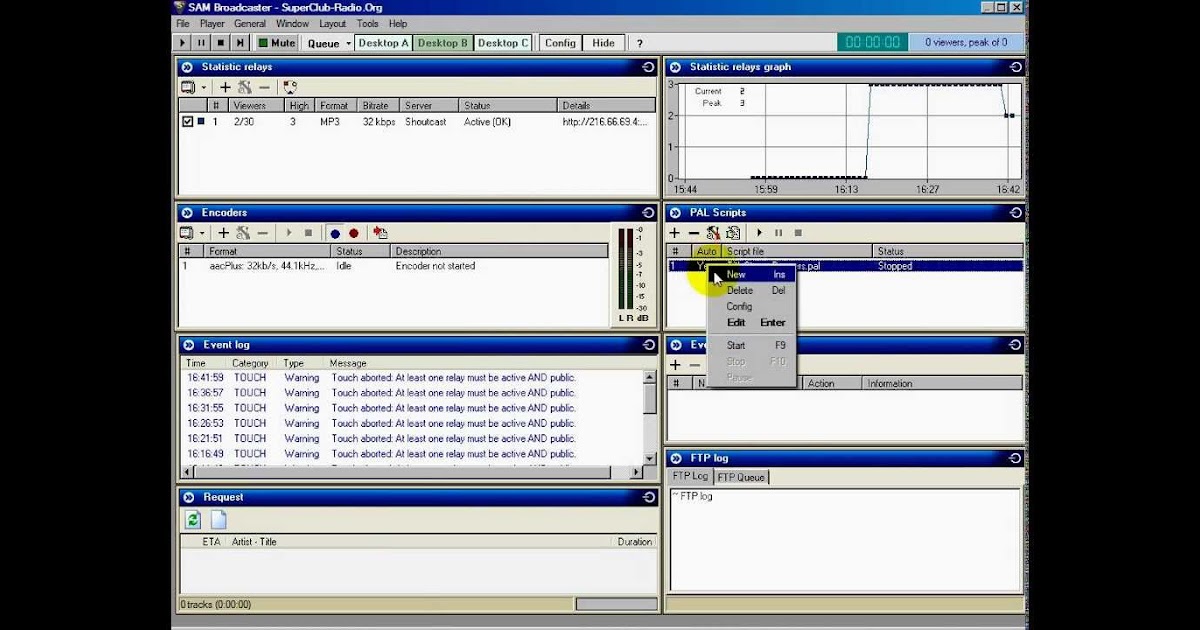Stop the selected encoder
The image size is (1200, 630).
(308, 233)
